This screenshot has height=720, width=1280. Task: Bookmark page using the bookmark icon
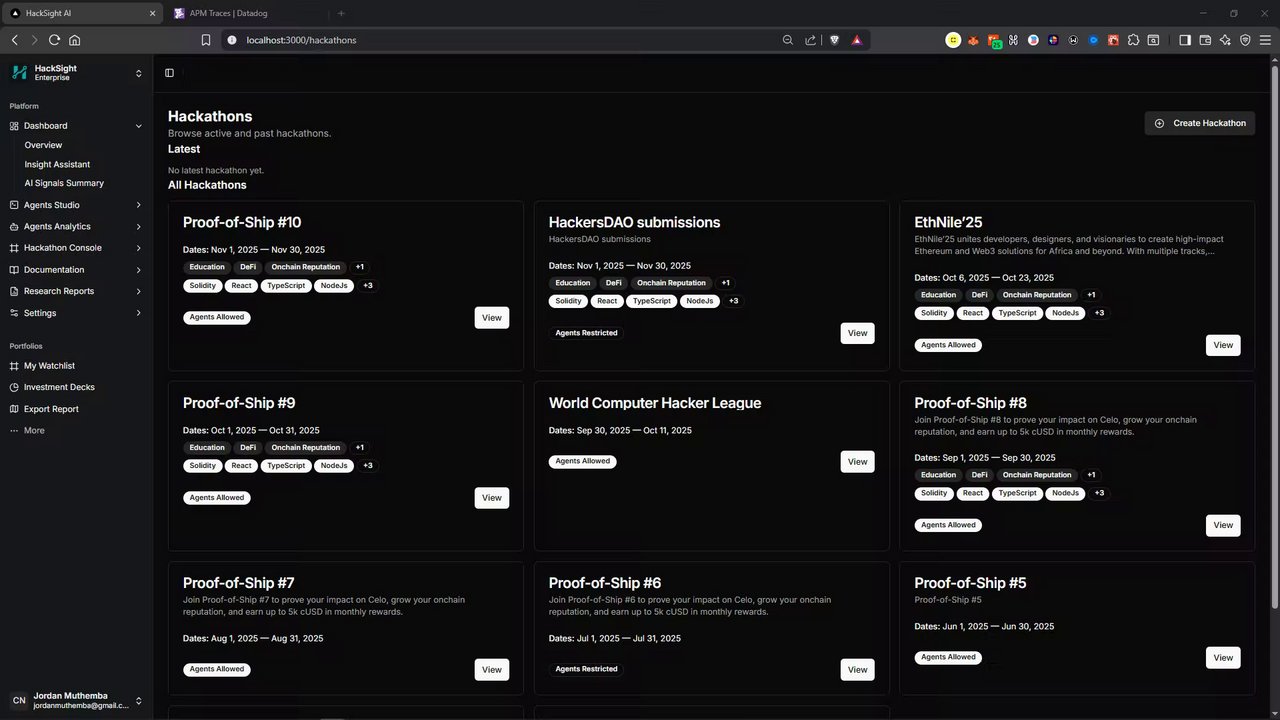click(x=206, y=40)
